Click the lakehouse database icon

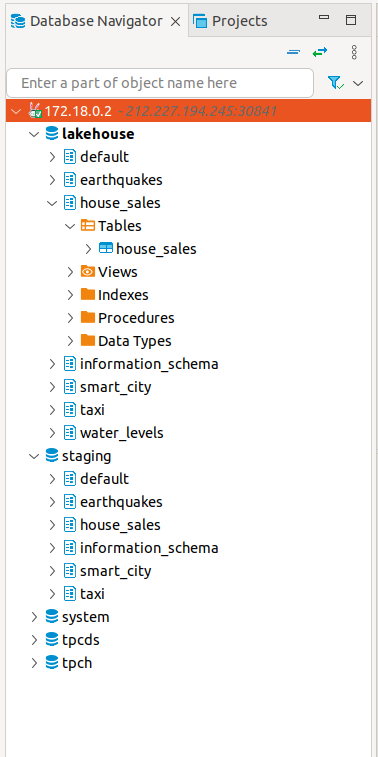[52, 134]
